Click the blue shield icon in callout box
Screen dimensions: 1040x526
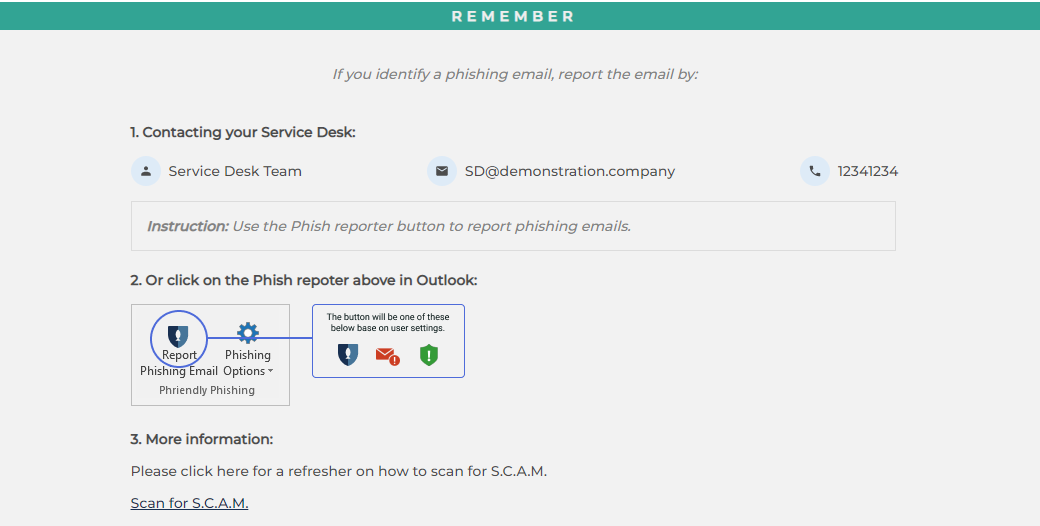pos(348,355)
